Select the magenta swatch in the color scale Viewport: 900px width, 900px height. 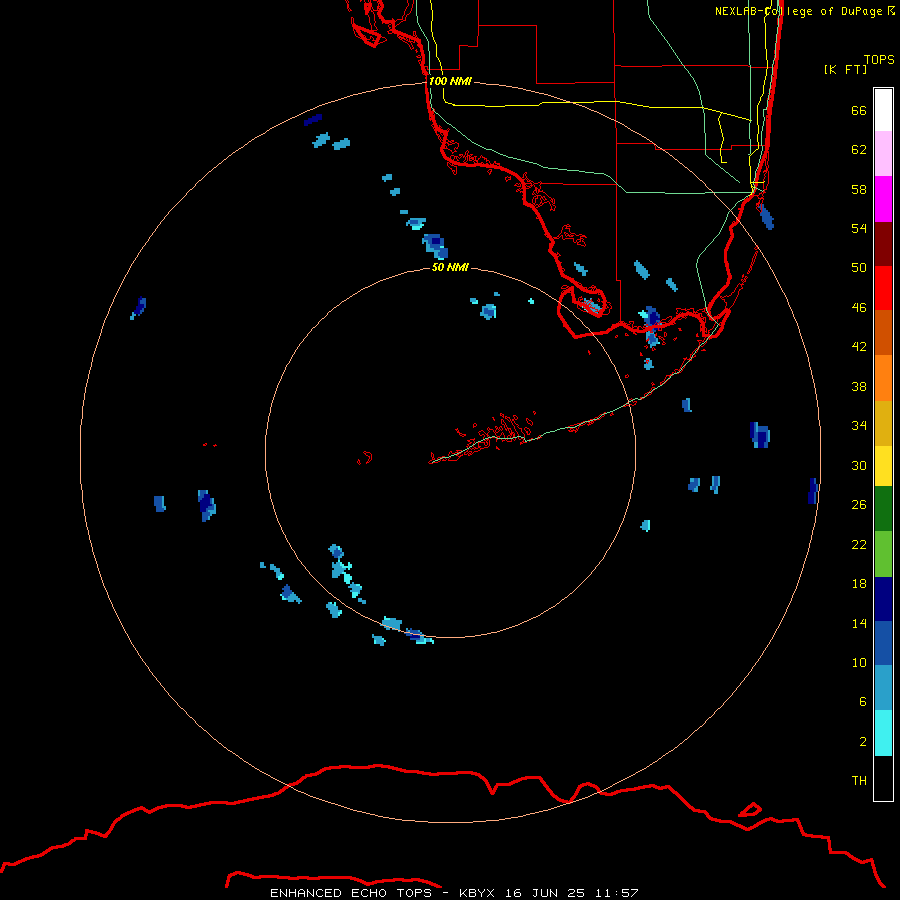click(x=883, y=199)
